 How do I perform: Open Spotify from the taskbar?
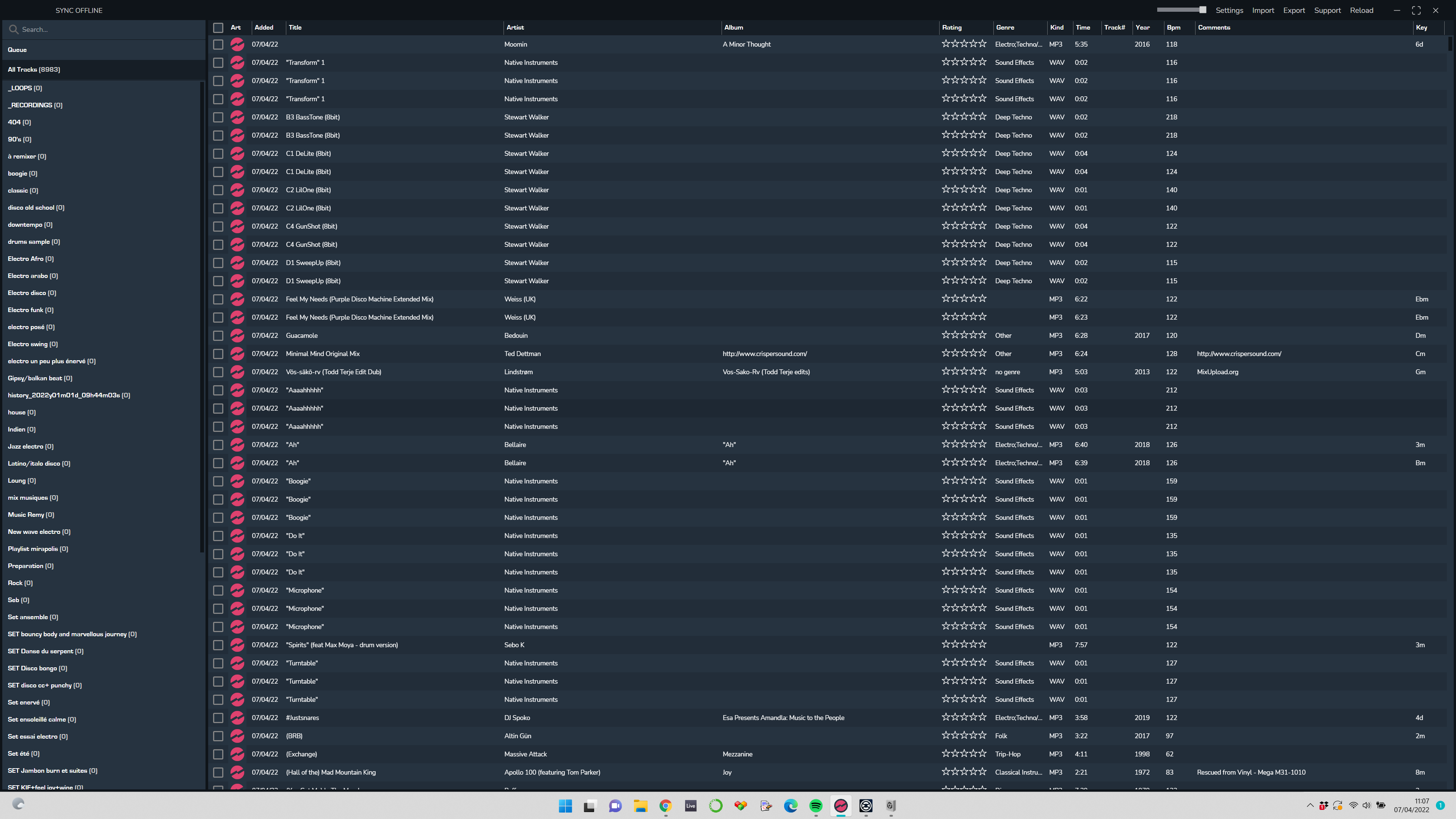click(x=816, y=805)
